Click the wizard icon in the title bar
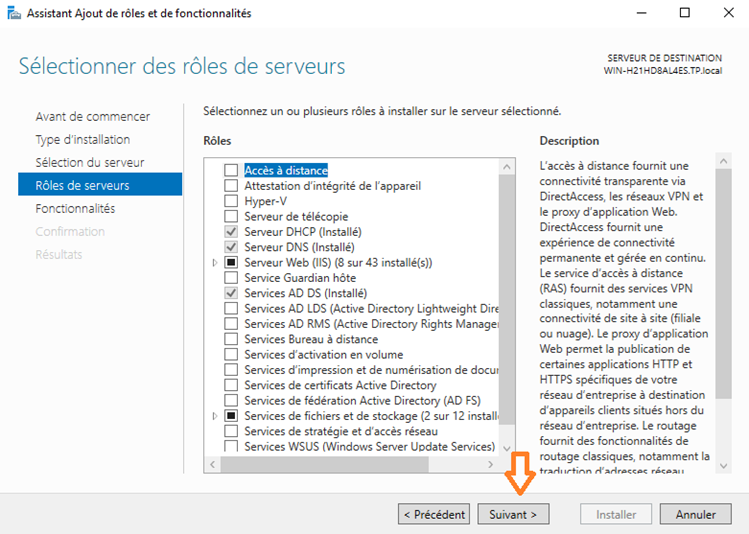Image resolution: width=749 pixels, height=534 pixels. [14, 13]
